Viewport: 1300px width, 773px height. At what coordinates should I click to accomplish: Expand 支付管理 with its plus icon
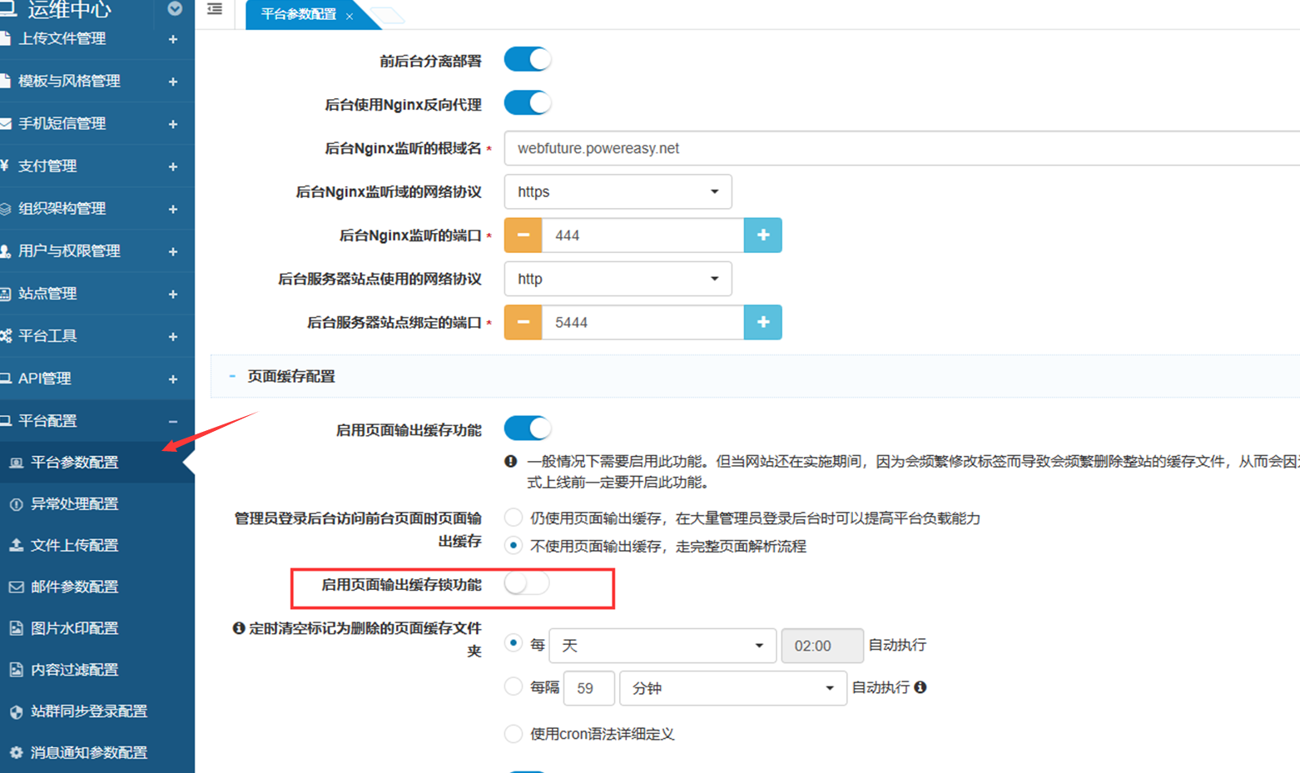tap(173, 166)
